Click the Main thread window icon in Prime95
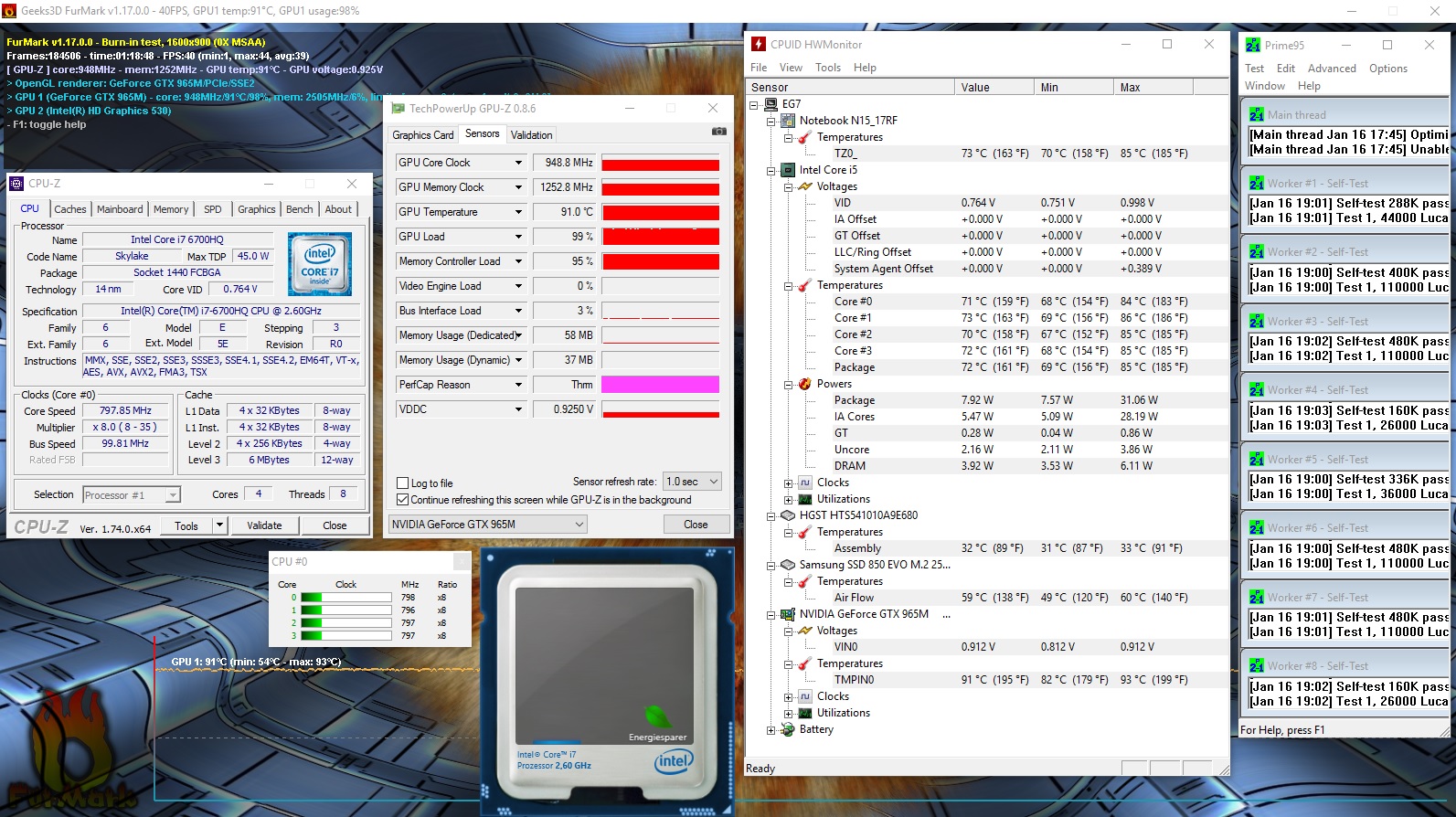This screenshot has height=817, width=1456. point(1257,114)
